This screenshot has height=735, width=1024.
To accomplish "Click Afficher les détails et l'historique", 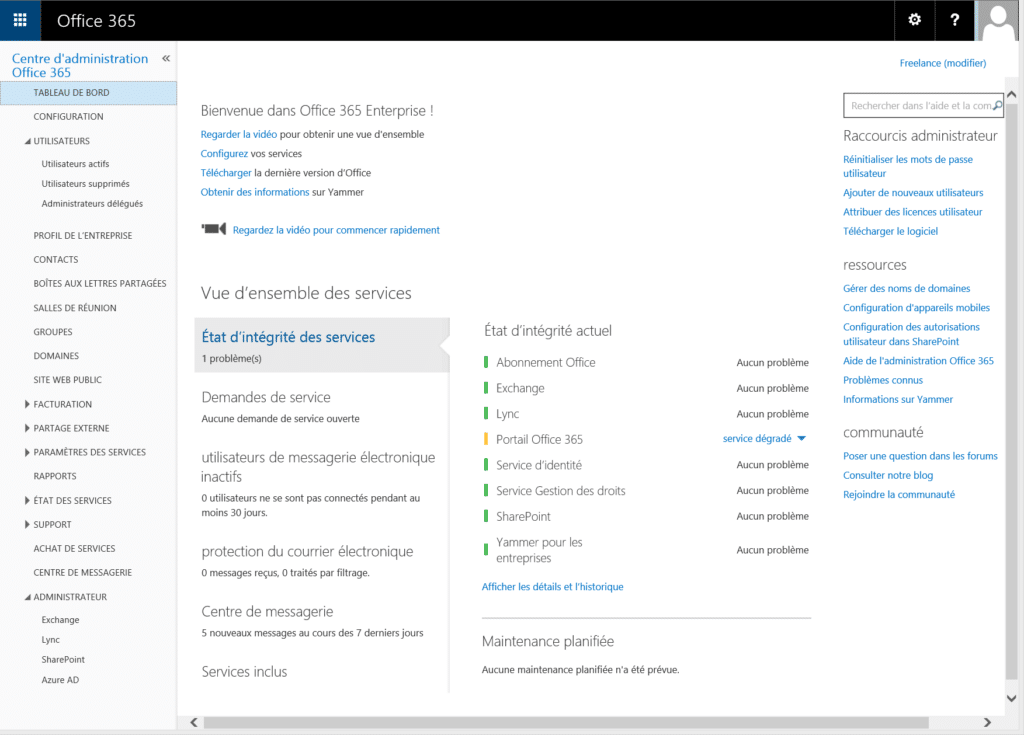I will [x=552, y=587].
